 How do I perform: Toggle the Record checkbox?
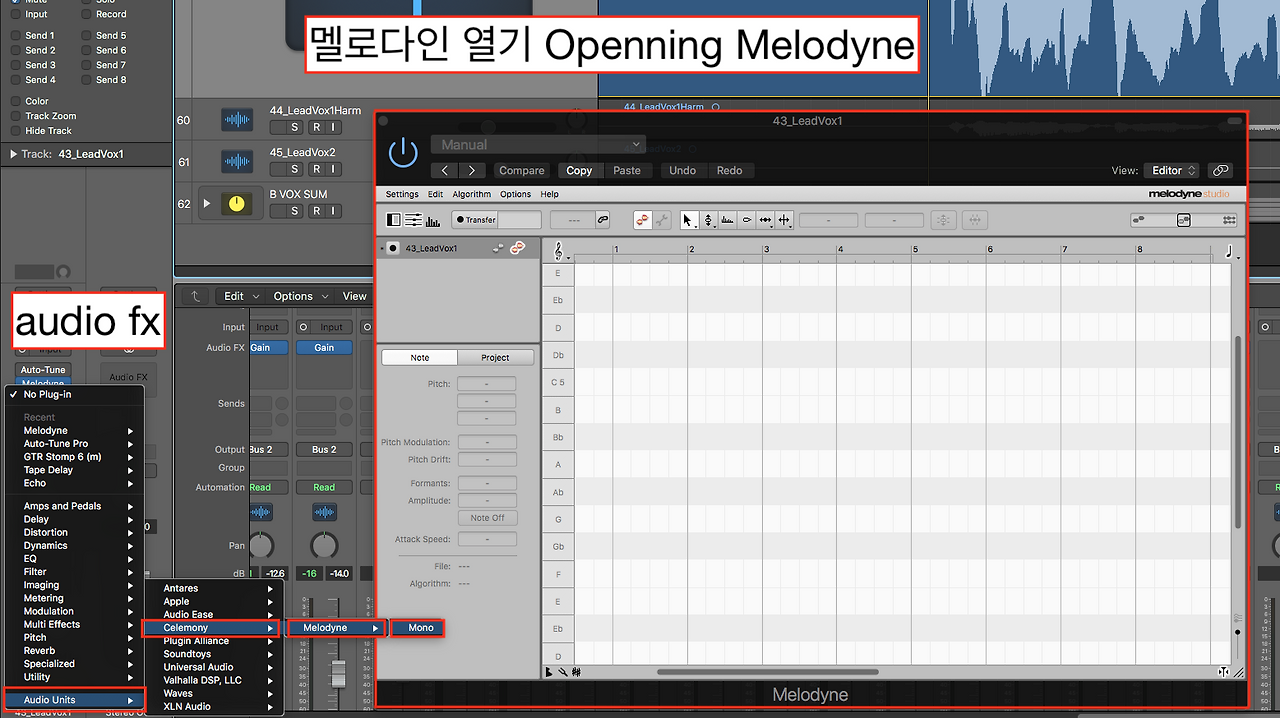(x=85, y=15)
